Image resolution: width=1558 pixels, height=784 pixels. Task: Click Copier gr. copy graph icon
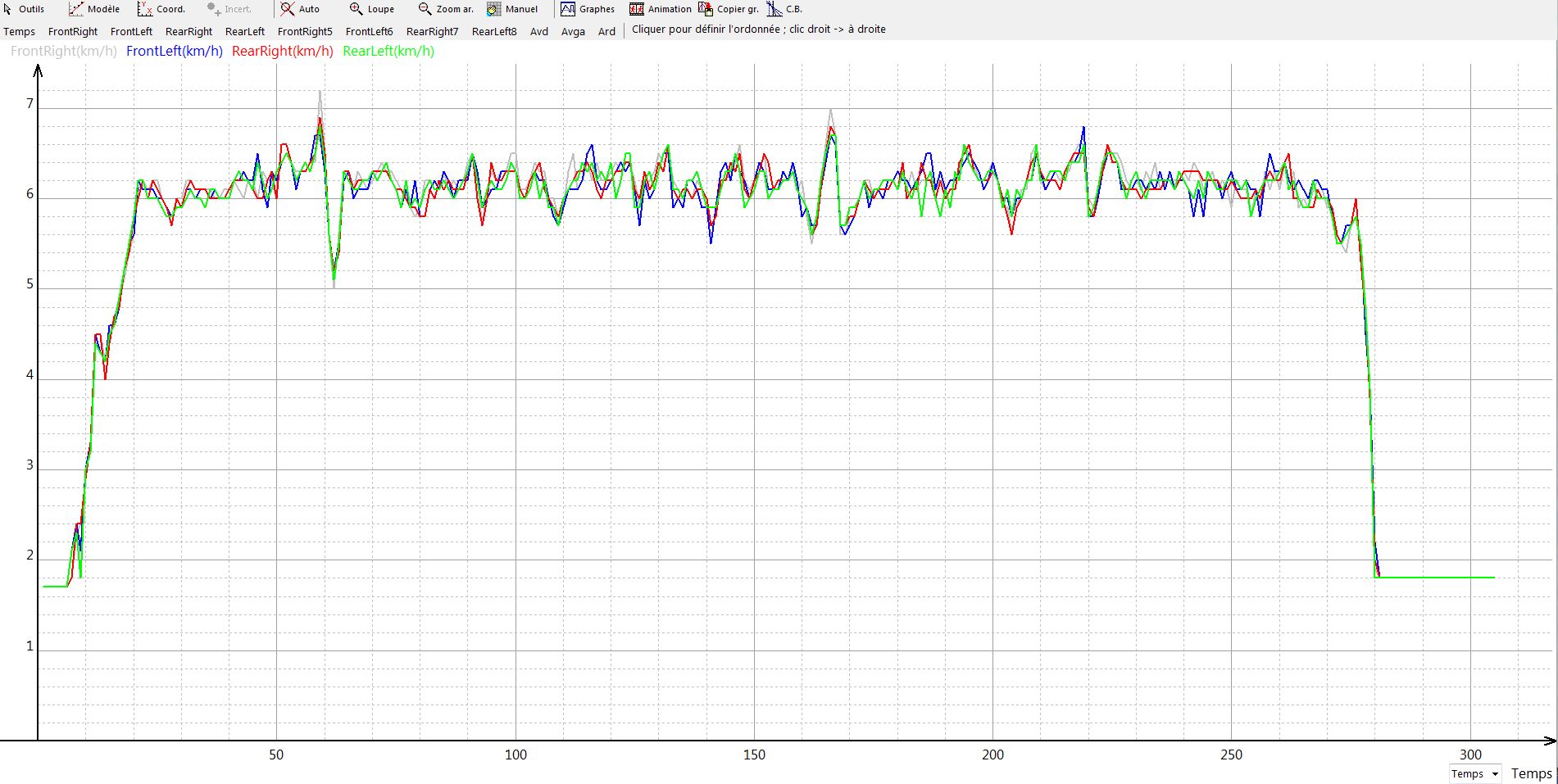click(706, 9)
